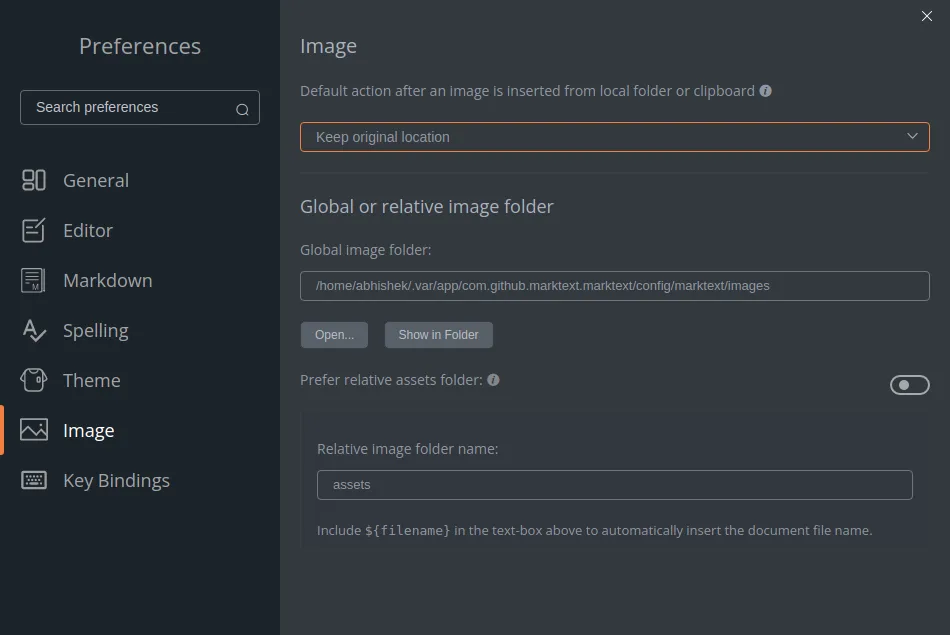Open the Keep original location dropdown

tap(614, 137)
